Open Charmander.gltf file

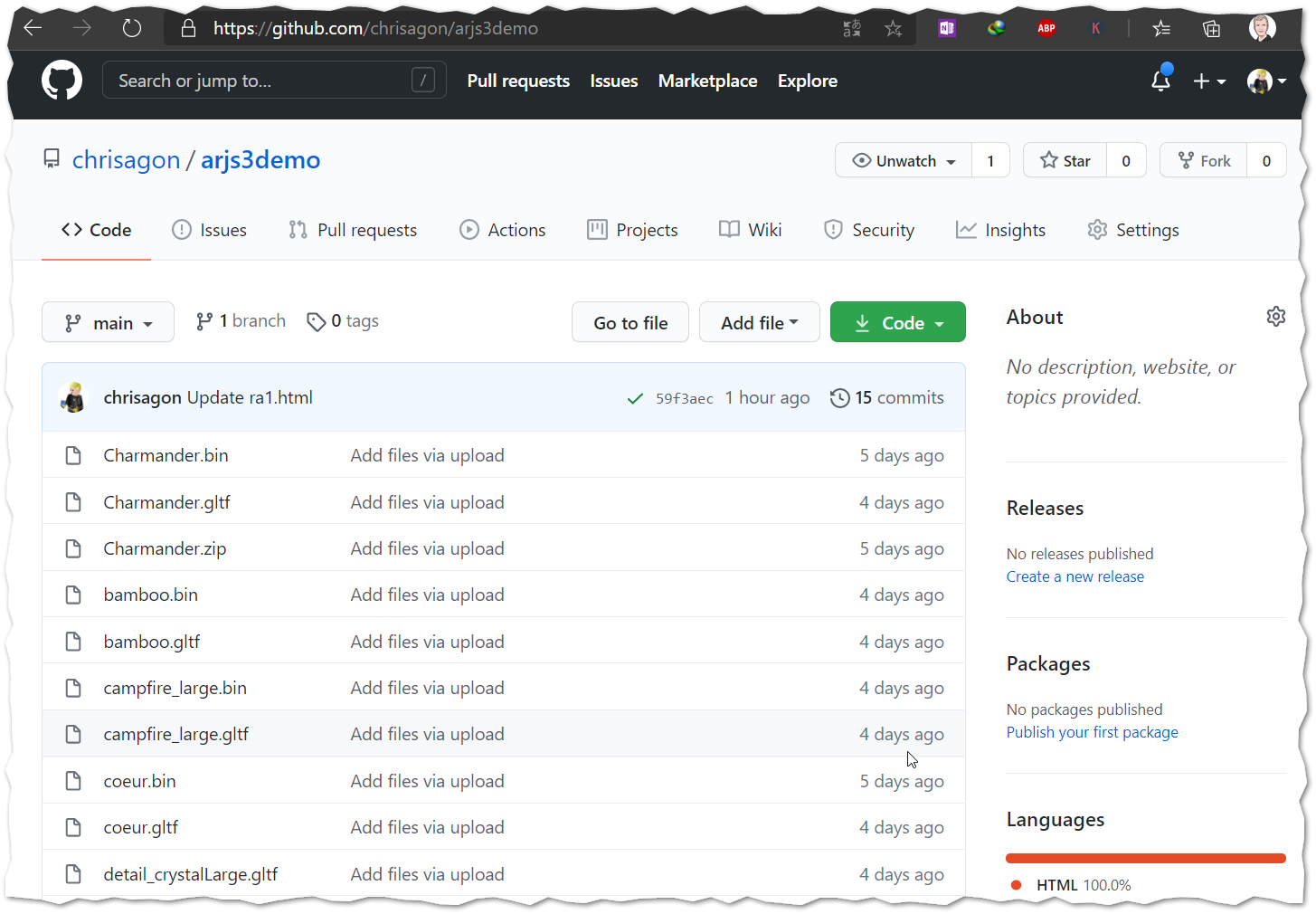pyautogui.click(x=167, y=502)
